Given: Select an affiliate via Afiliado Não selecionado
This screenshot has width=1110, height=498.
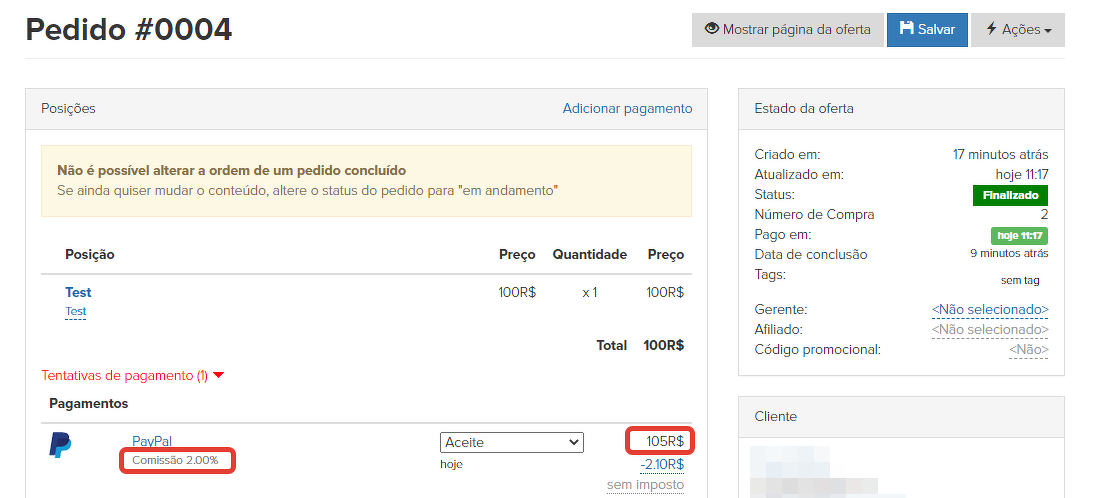Looking at the screenshot, I should coord(989,329).
